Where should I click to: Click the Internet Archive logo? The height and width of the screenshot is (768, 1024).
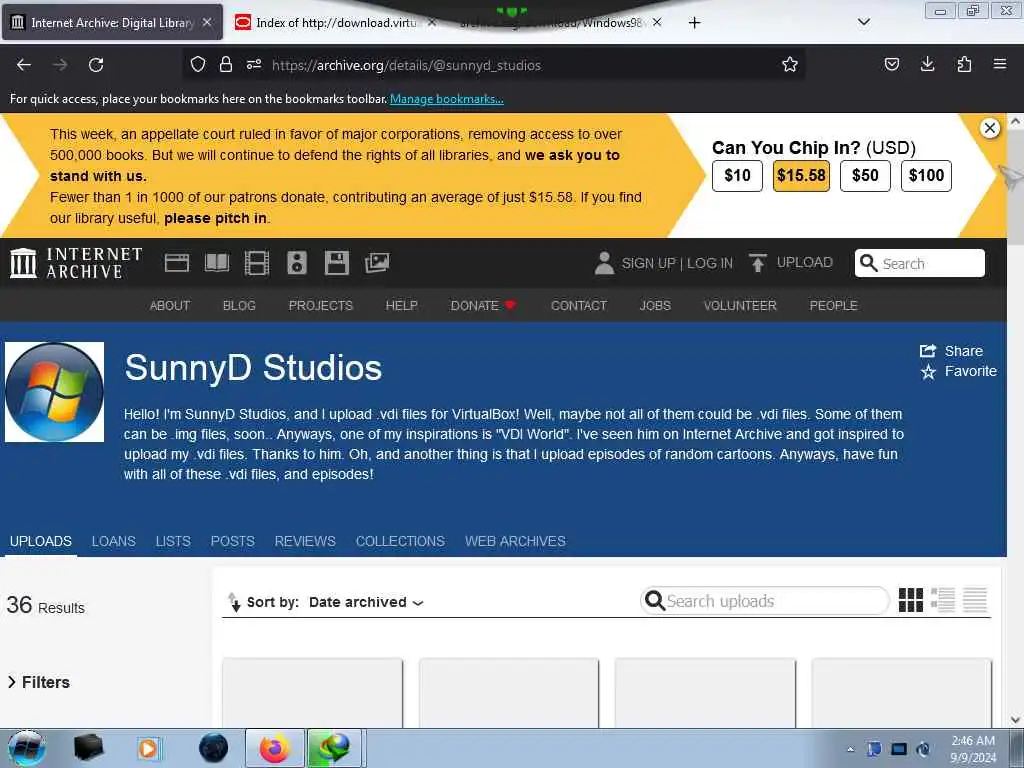[x=76, y=263]
